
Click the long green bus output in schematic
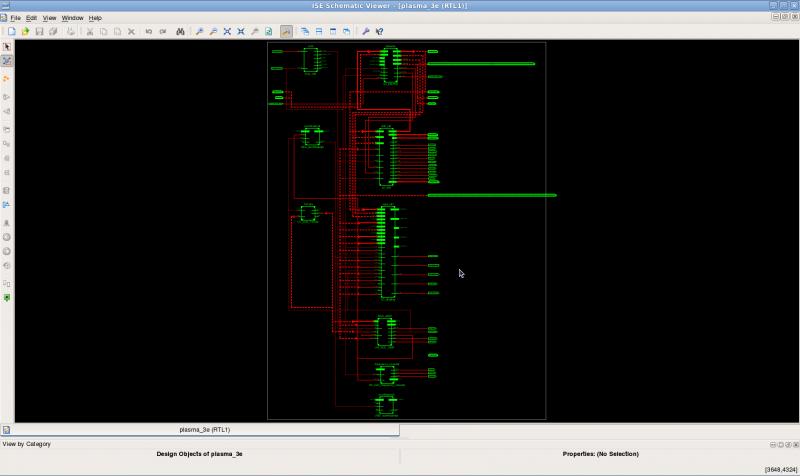click(491, 195)
